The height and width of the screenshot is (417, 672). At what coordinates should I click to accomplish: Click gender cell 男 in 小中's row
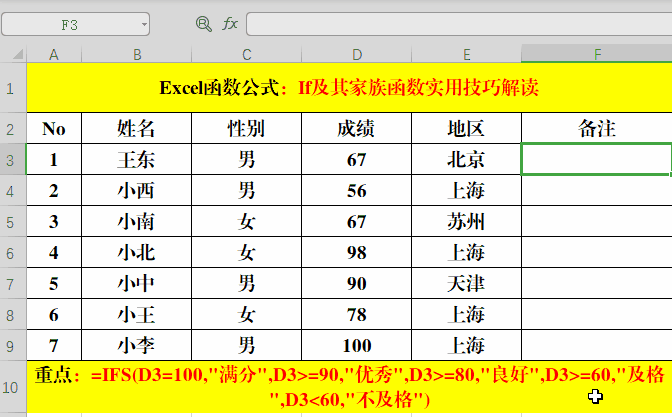tap(246, 284)
